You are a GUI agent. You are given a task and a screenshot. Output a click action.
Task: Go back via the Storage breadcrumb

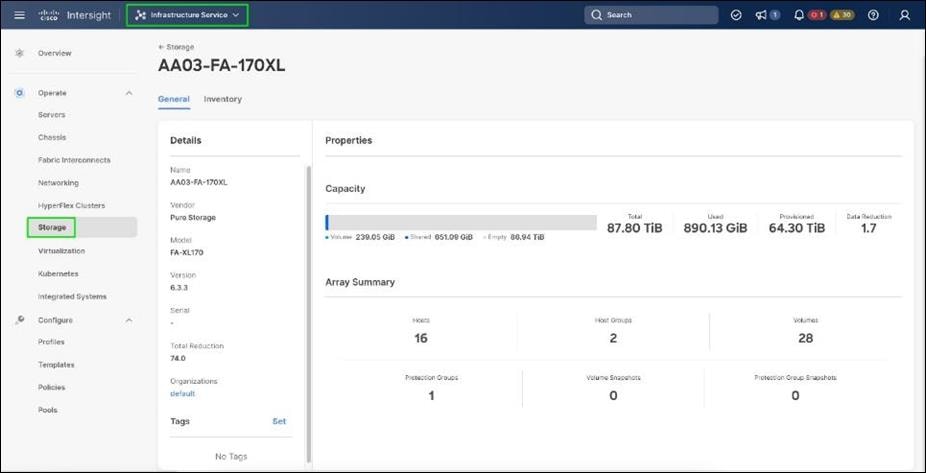pos(176,47)
